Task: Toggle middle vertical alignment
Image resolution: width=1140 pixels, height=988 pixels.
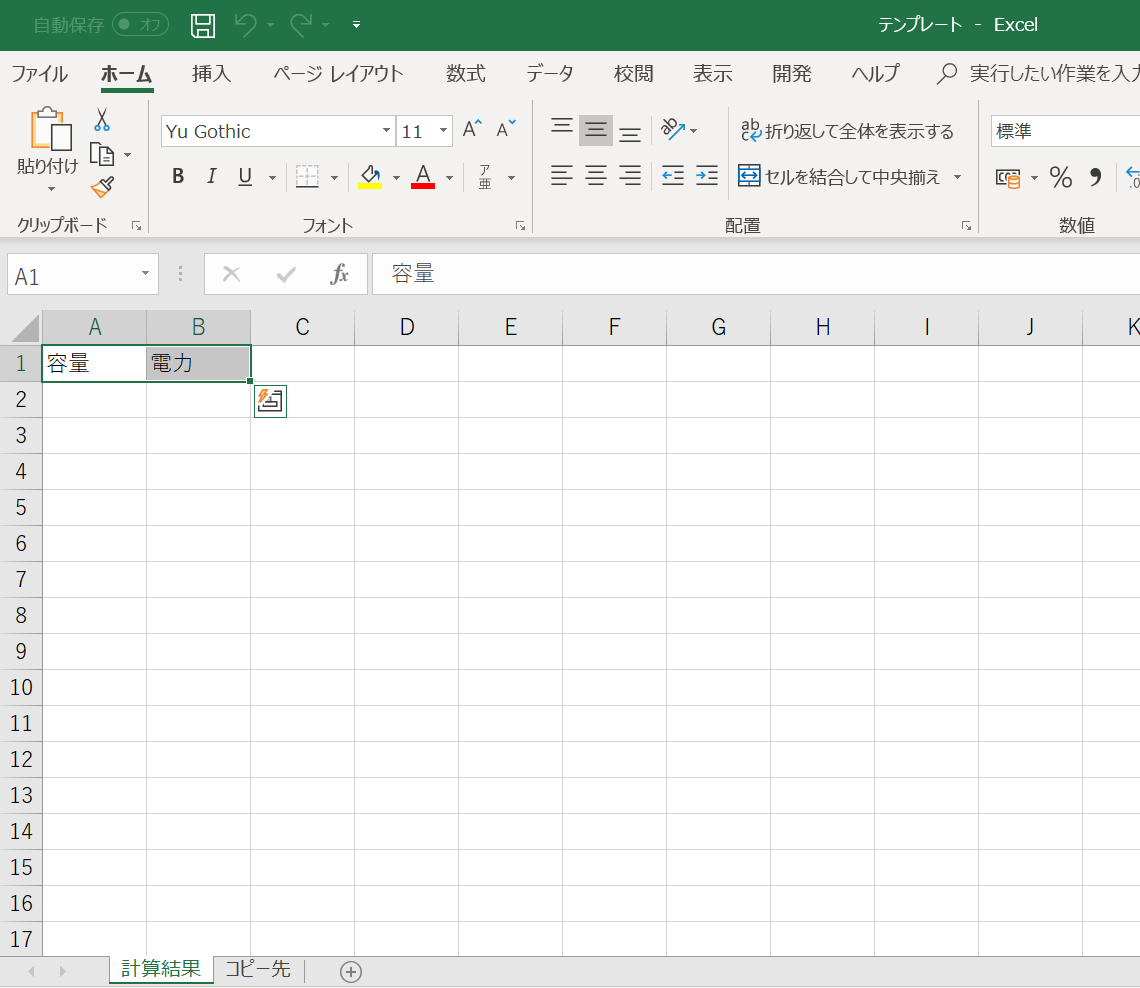Action: pyautogui.click(x=595, y=130)
